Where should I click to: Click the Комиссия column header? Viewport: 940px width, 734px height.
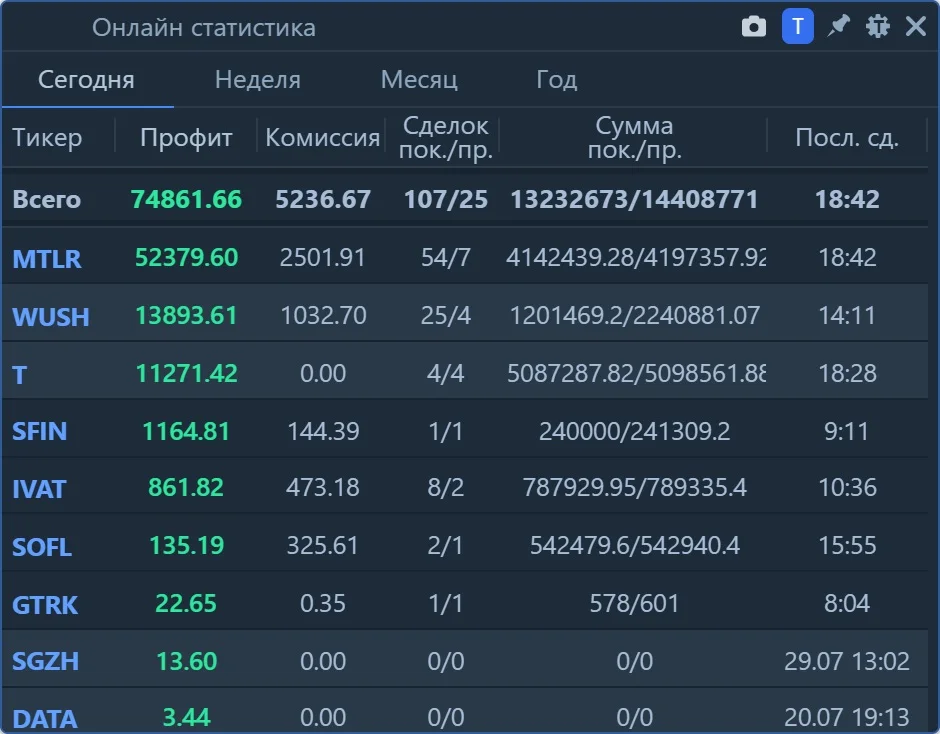click(x=323, y=138)
